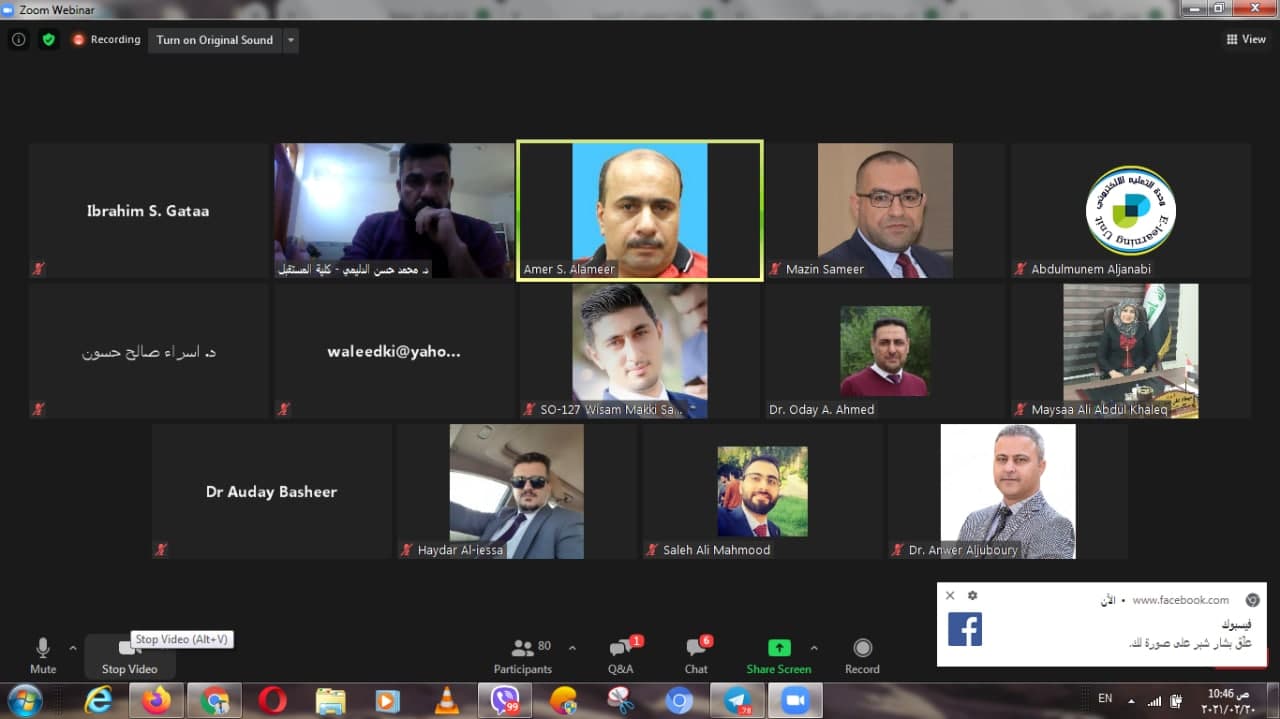The height and width of the screenshot is (719, 1280).
Task: Click the red Recording indicator
Action: [106, 40]
